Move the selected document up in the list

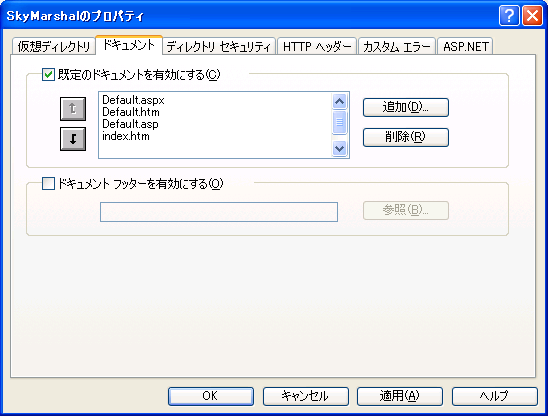pyautogui.click(x=73, y=109)
